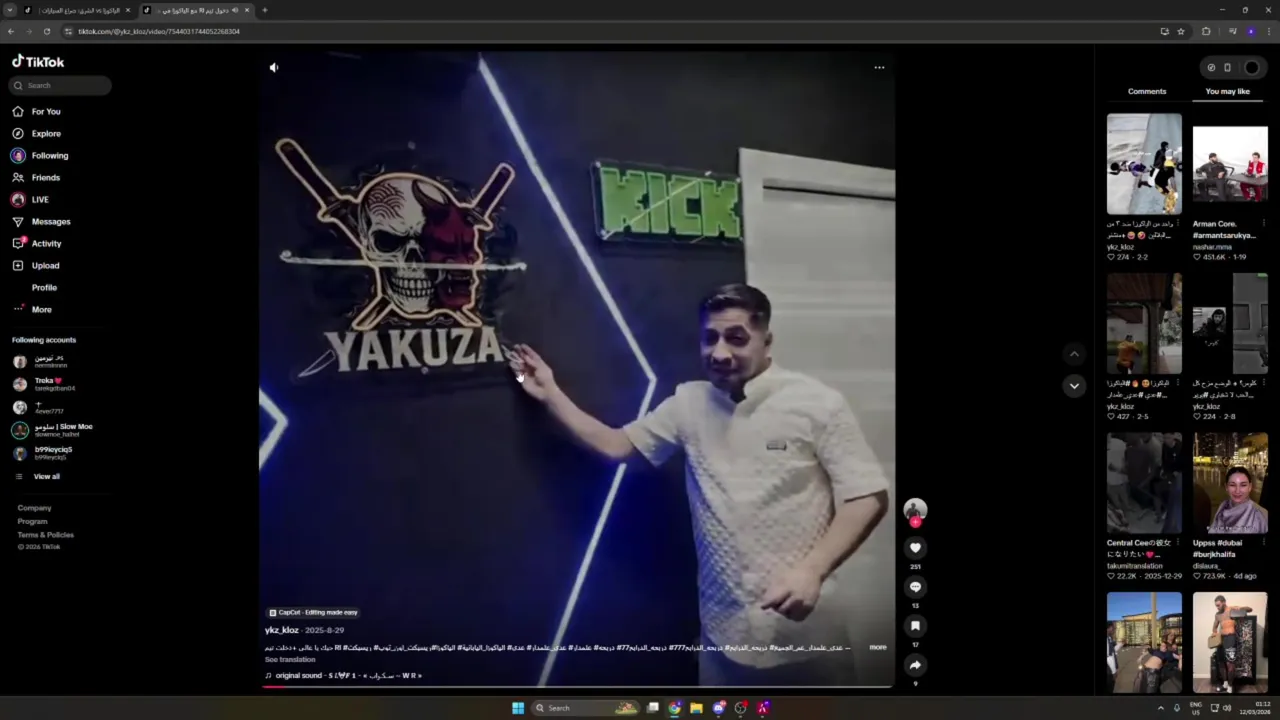Screen dimensions: 1280x720
Task: Open Chrome from the taskbar
Action: (675, 708)
